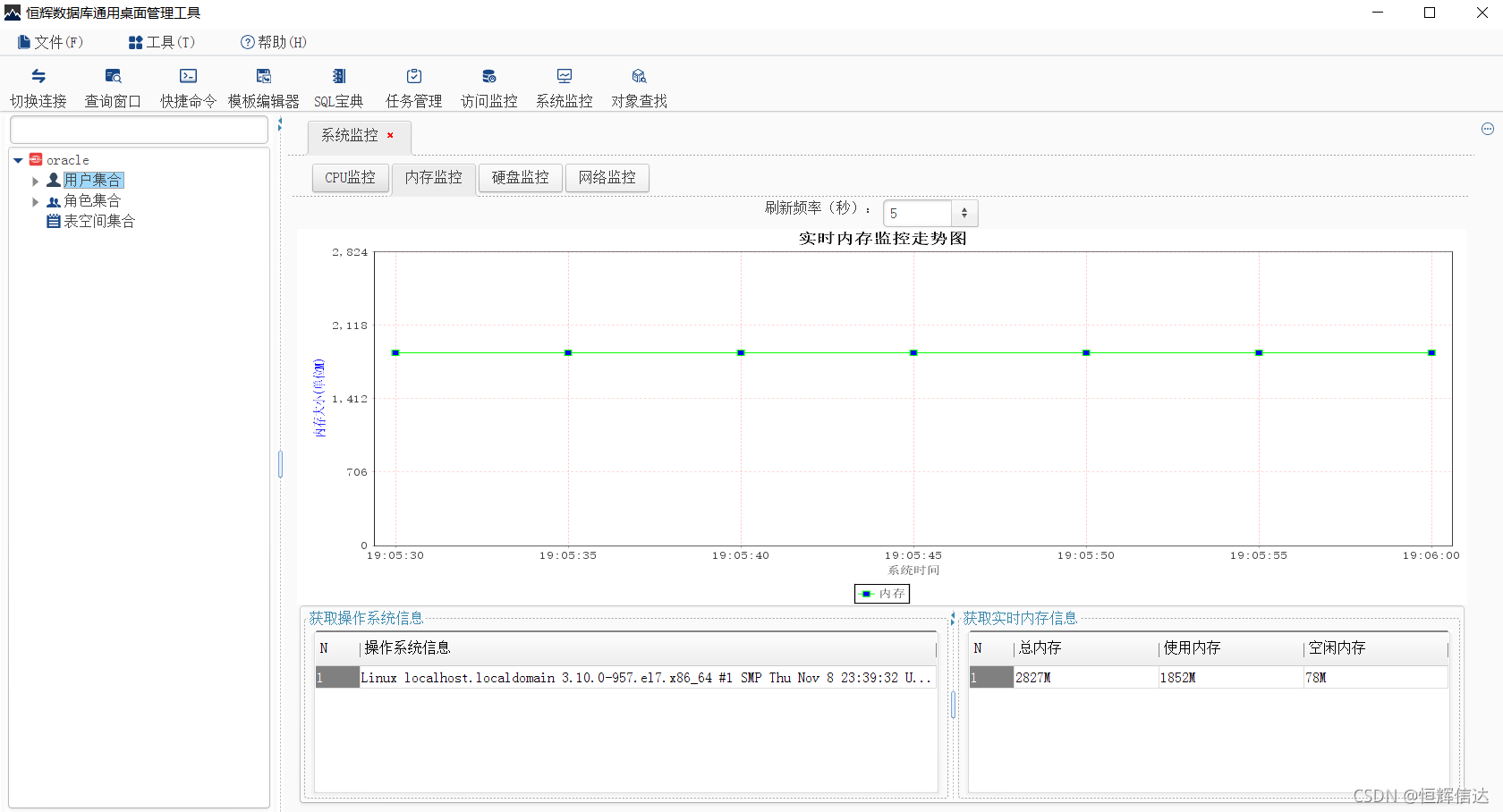Click the 总内存 column header

[1086, 647]
